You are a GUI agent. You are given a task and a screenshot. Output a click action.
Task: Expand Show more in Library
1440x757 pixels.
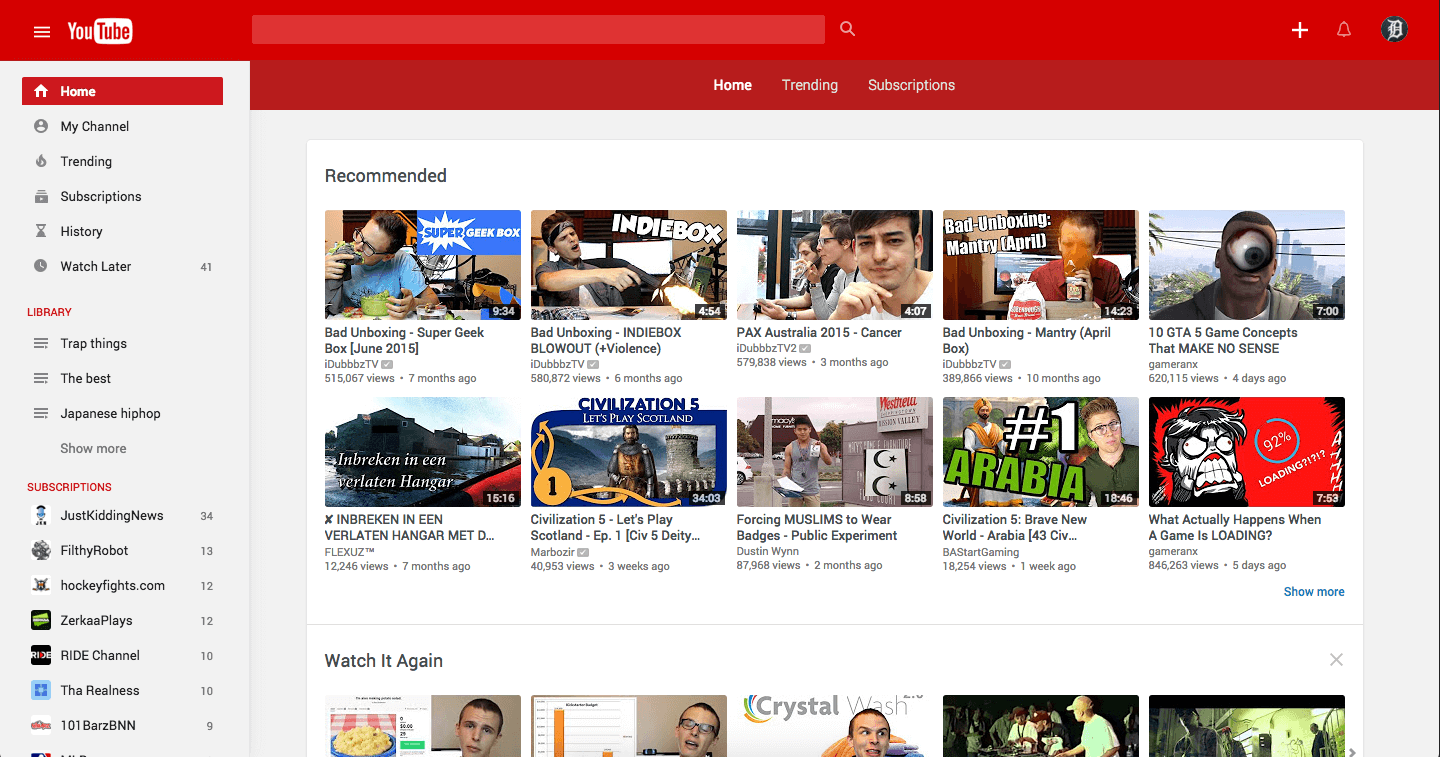(93, 448)
